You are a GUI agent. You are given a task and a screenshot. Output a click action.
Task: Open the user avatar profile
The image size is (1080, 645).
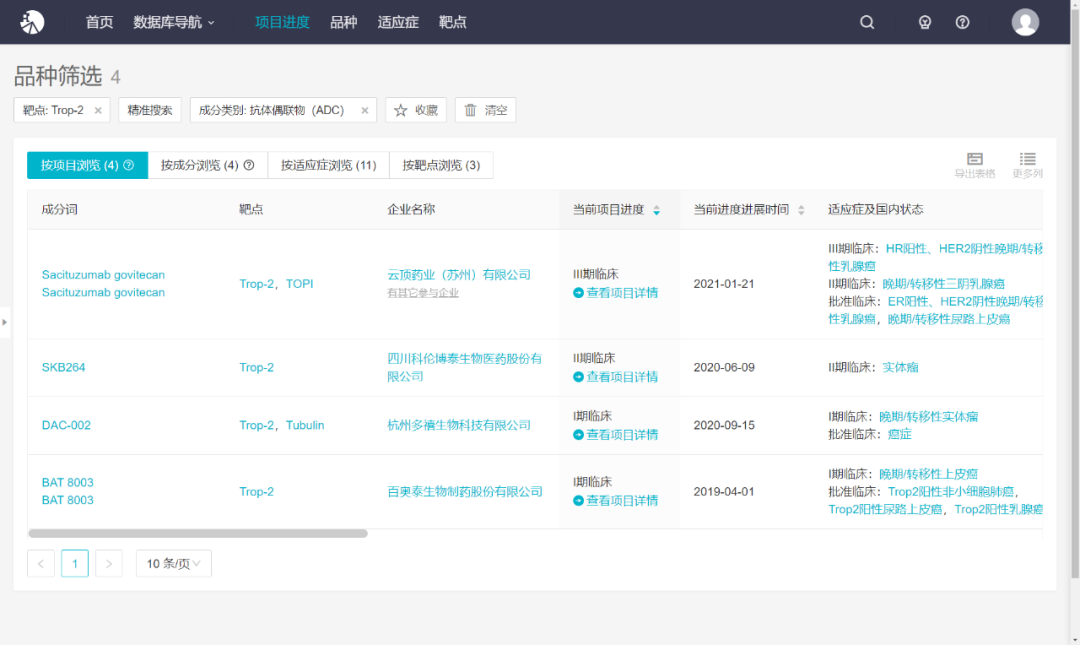pos(1025,22)
